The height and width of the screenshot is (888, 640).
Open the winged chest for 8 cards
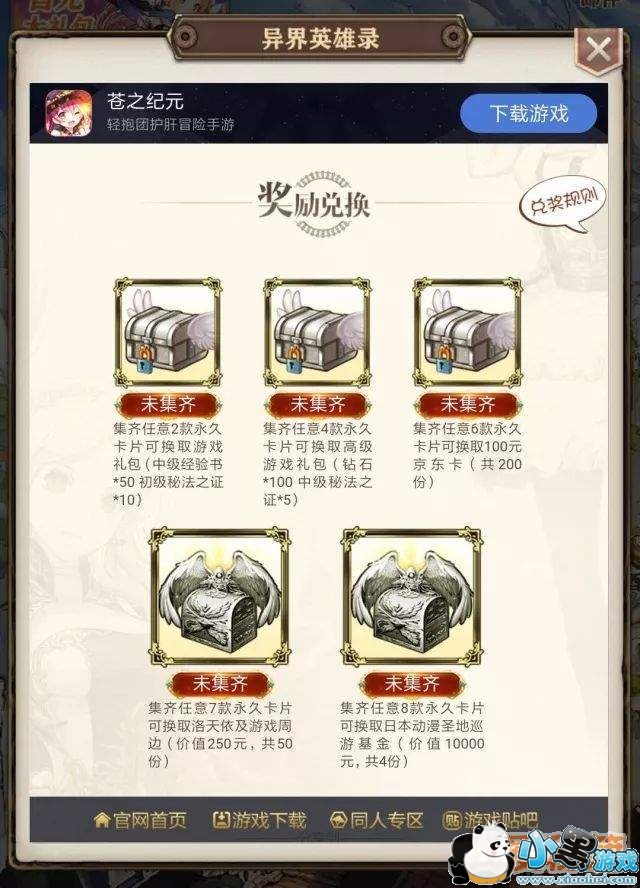(x=412, y=598)
